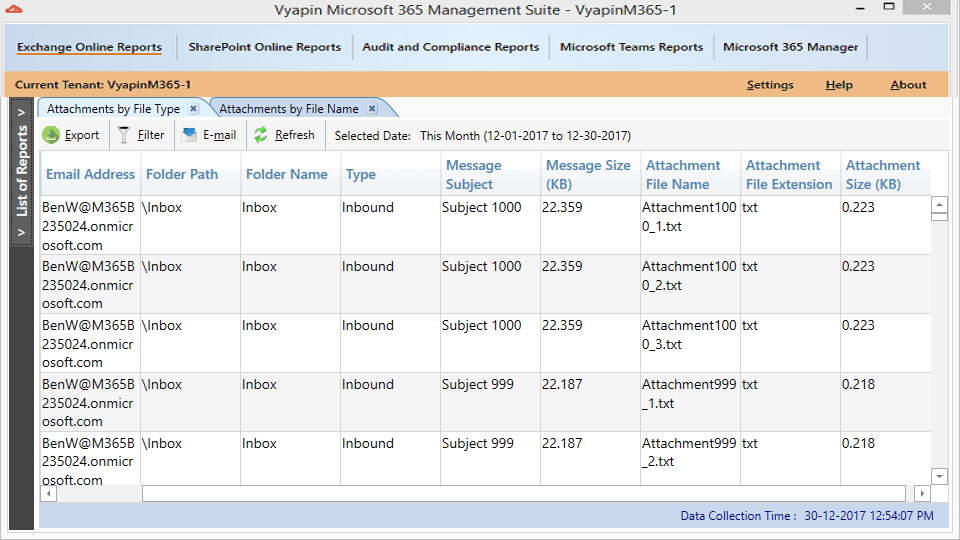960x540 pixels.
Task: Click the Data Collection Time status text
Action: click(807, 516)
